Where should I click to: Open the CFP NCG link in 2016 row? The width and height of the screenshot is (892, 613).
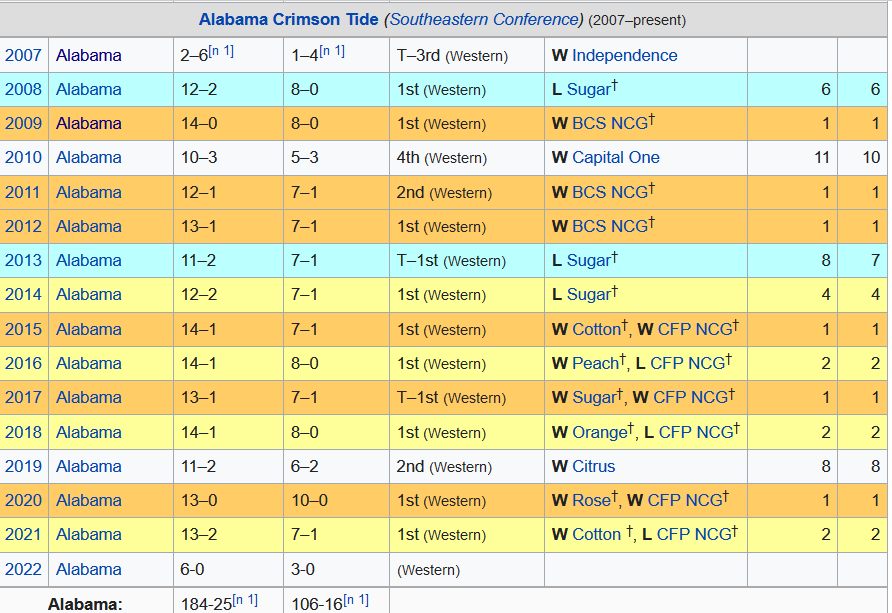click(x=687, y=363)
